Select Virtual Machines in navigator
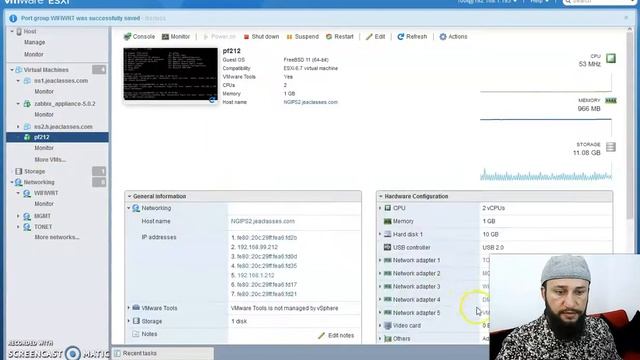Image resolution: width=640 pixels, height=360 pixels. pos(46,70)
